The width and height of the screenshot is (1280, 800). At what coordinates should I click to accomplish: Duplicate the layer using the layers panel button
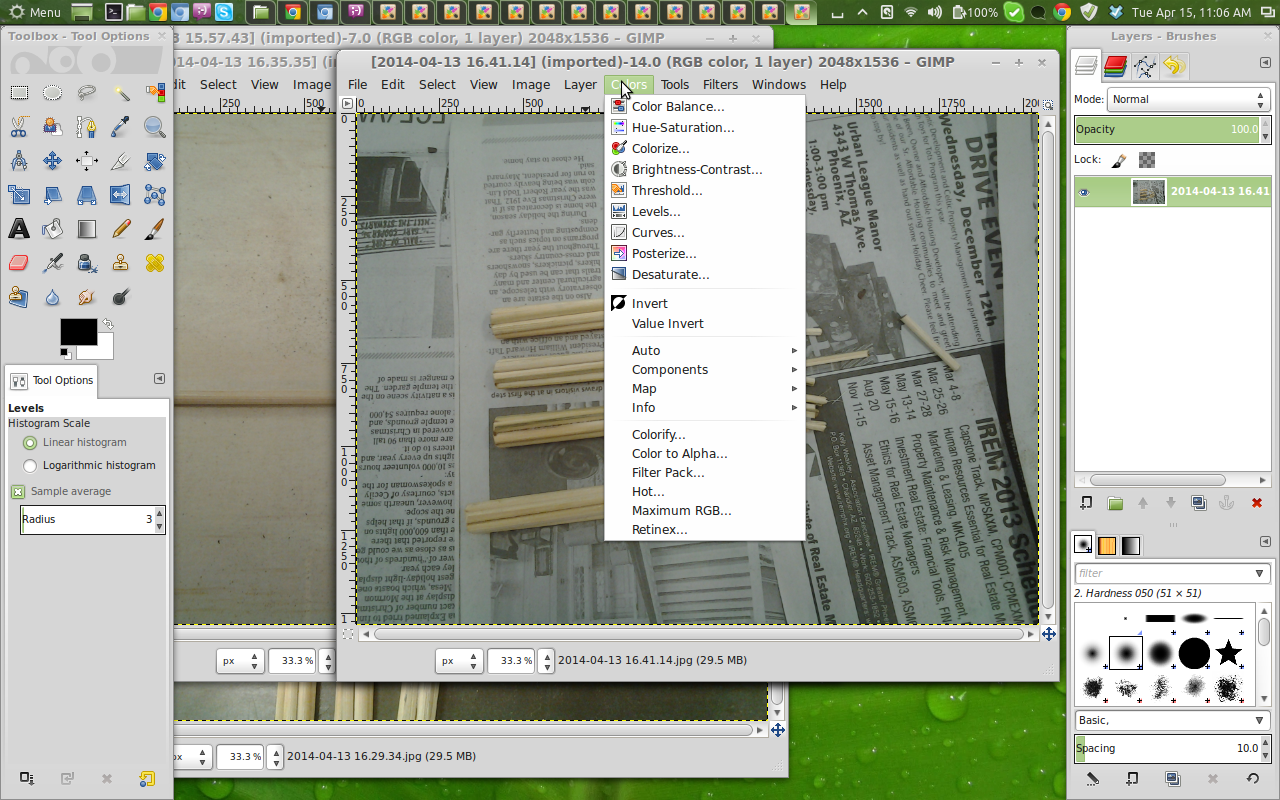coord(1199,503)
